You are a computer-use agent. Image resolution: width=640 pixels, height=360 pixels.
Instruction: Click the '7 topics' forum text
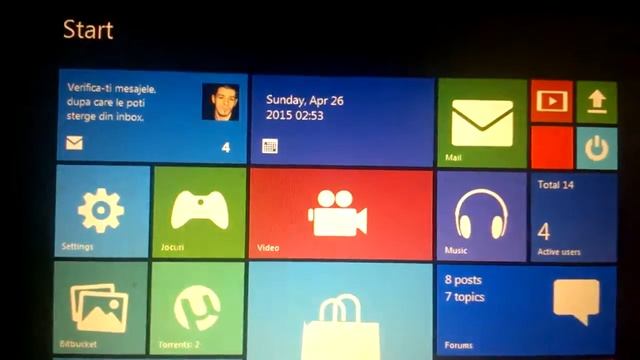coord(464,297)
